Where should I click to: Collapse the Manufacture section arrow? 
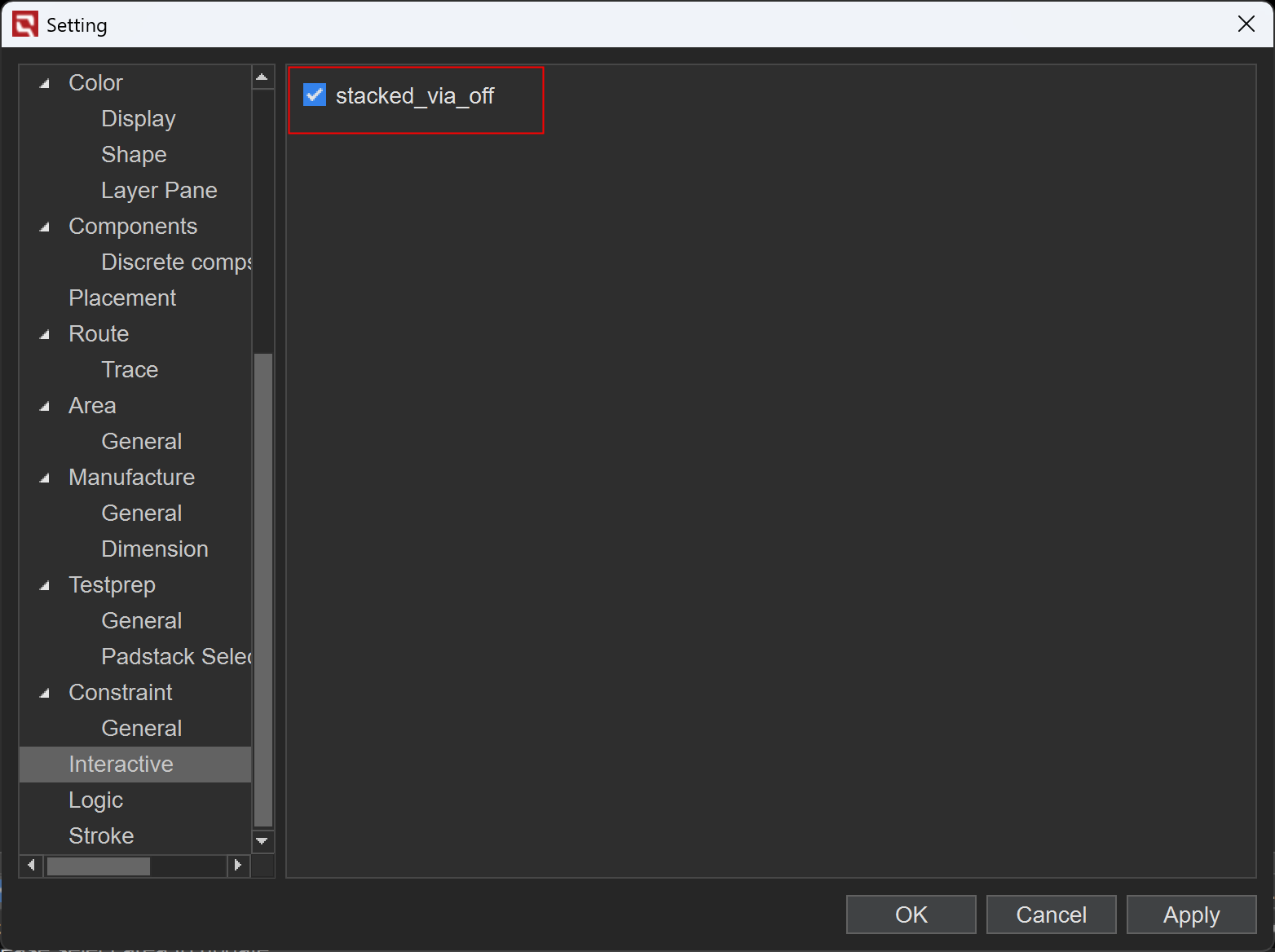pos(45,478)
